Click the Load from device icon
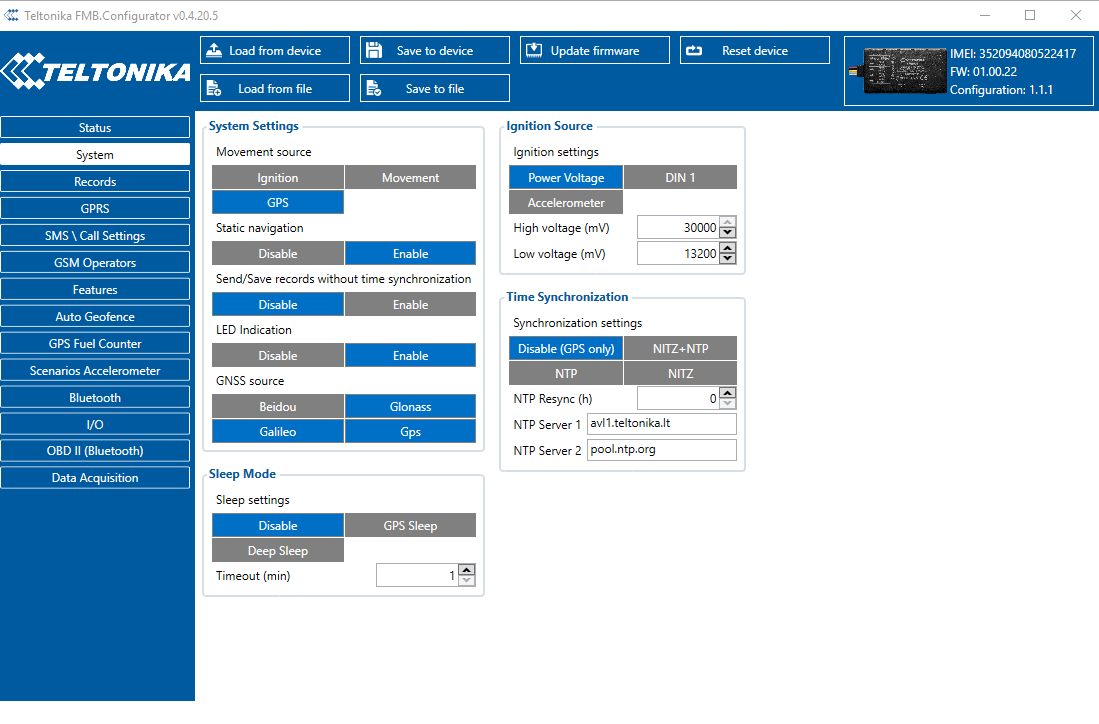Screen dimensions: 1099x724 pyautogui.click(x=214, y=51)
